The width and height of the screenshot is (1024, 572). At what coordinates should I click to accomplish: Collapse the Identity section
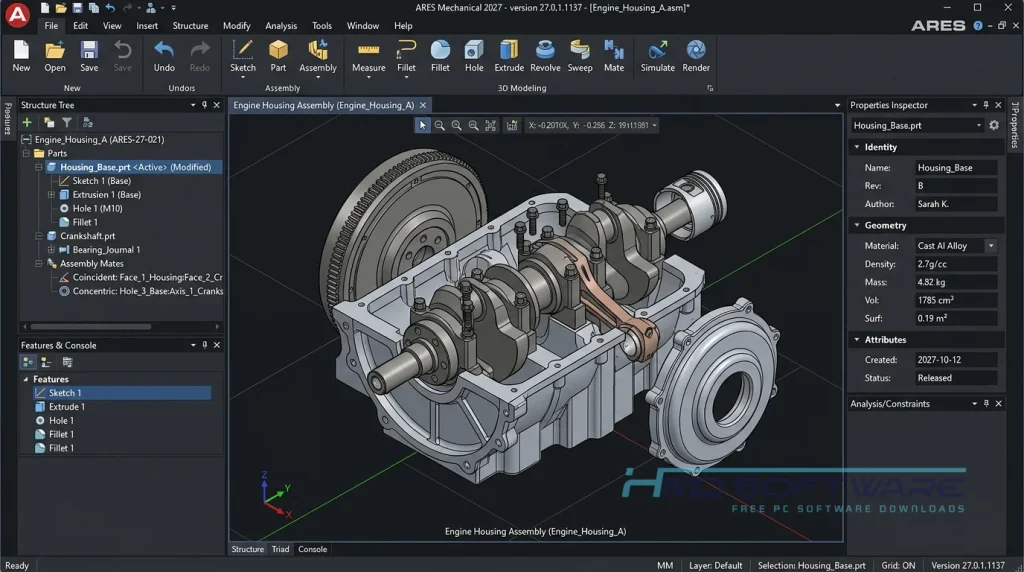click(x=857, y=147)
